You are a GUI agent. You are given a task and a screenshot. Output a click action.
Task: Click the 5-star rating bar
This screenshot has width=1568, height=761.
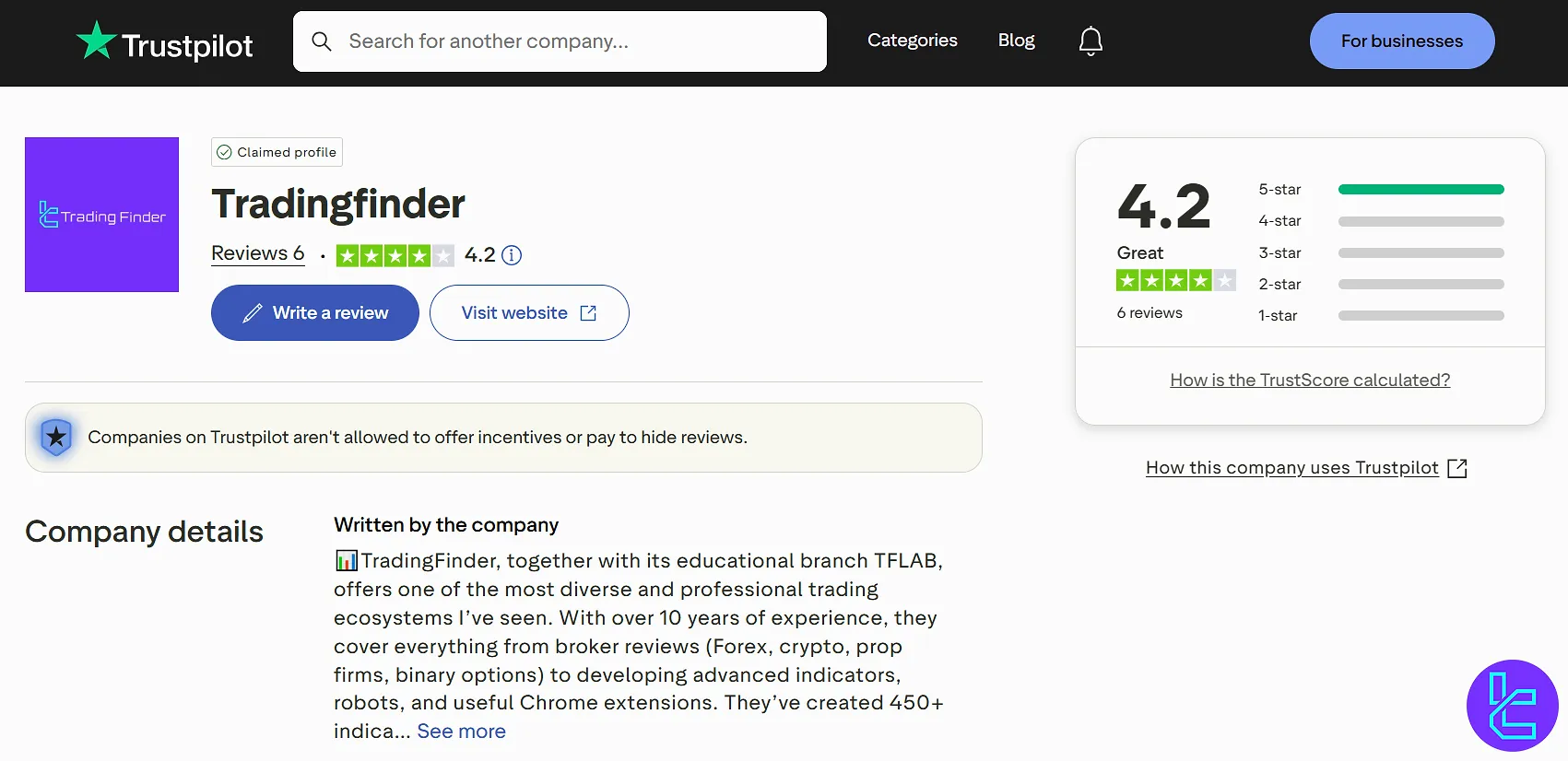pyautogui.click(x=1420, y=188)
